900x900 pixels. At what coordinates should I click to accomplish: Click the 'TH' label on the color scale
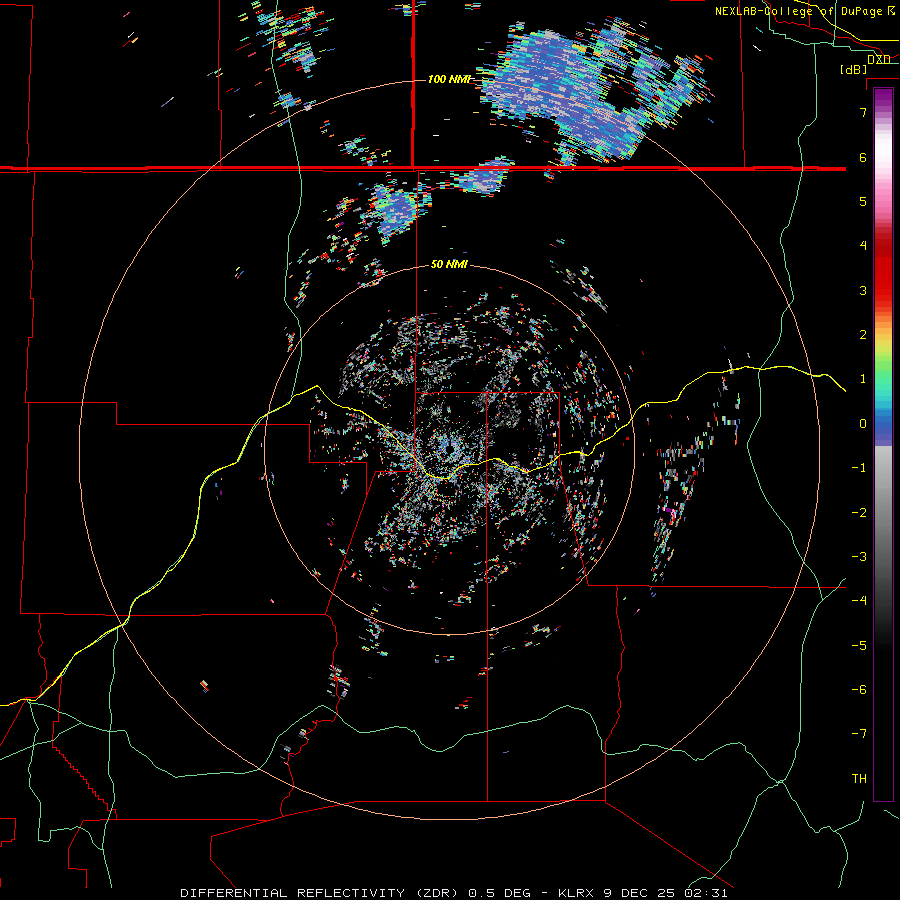tap(859, 779)
